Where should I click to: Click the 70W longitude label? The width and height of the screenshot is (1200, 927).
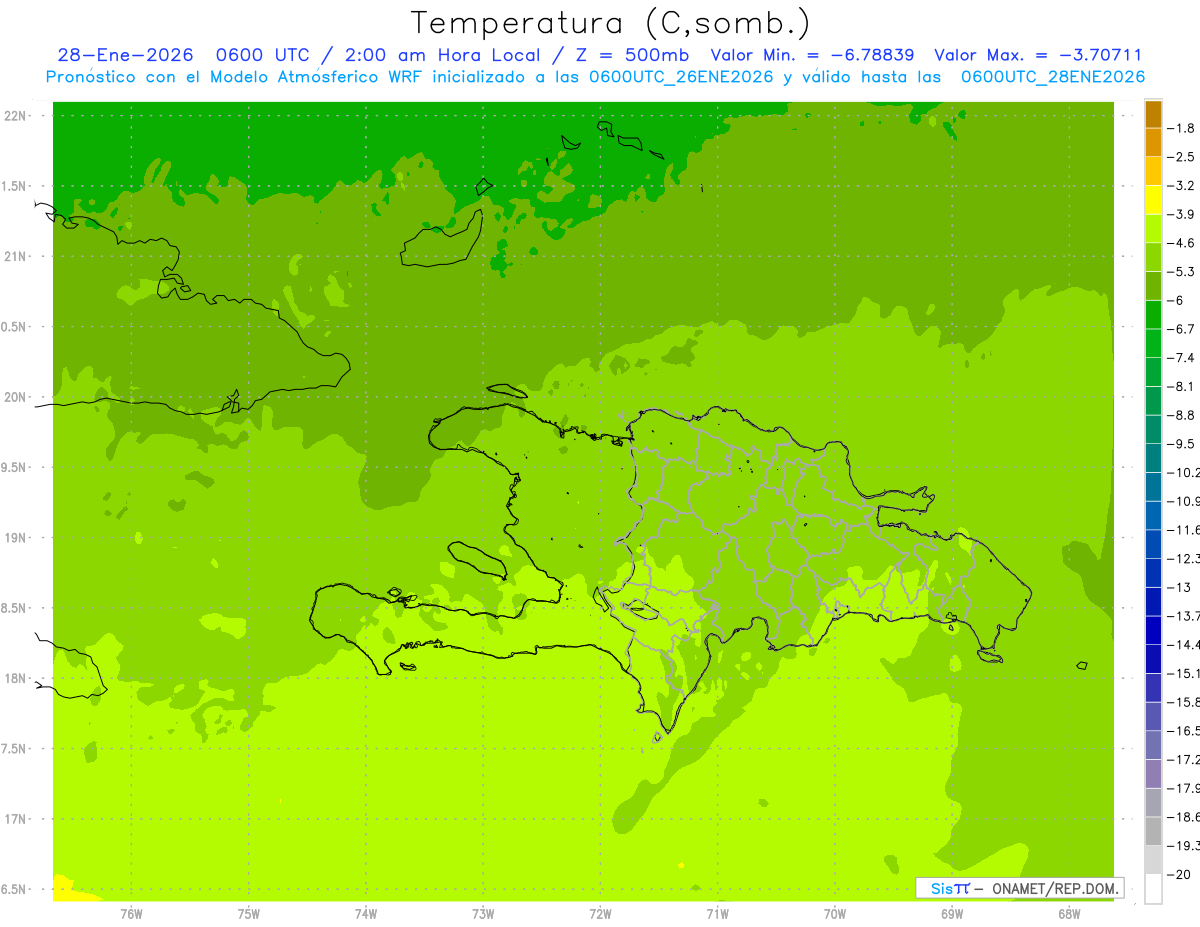tap(835, 914)
